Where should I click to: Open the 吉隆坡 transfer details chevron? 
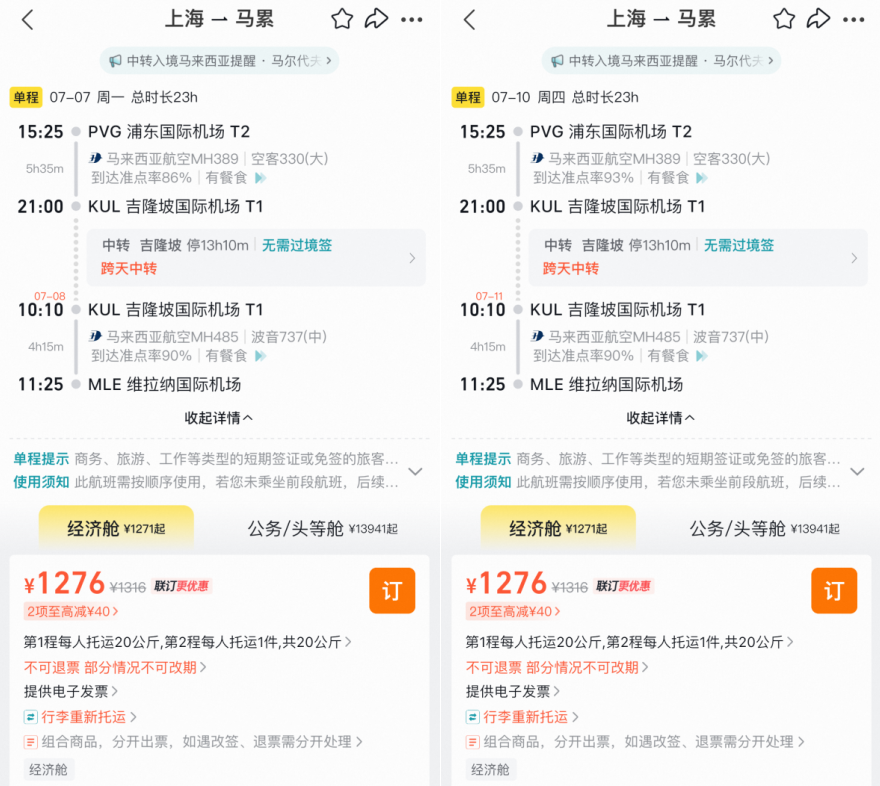[x=413, y=257]
